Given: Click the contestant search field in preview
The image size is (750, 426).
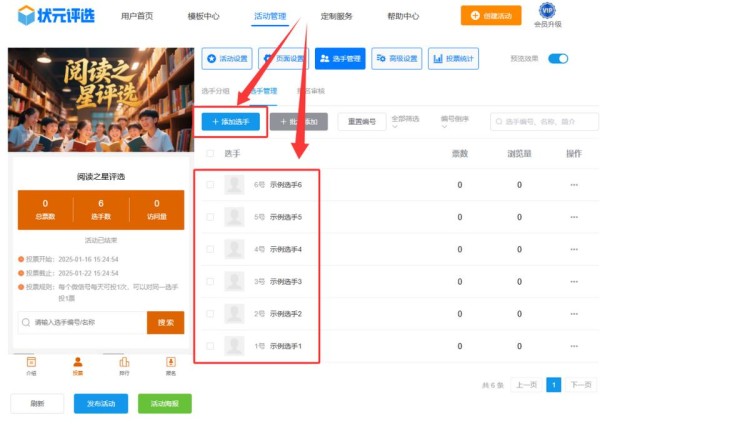Looking at the screenshot, I should pyautogui.click(x=82, y=323).
